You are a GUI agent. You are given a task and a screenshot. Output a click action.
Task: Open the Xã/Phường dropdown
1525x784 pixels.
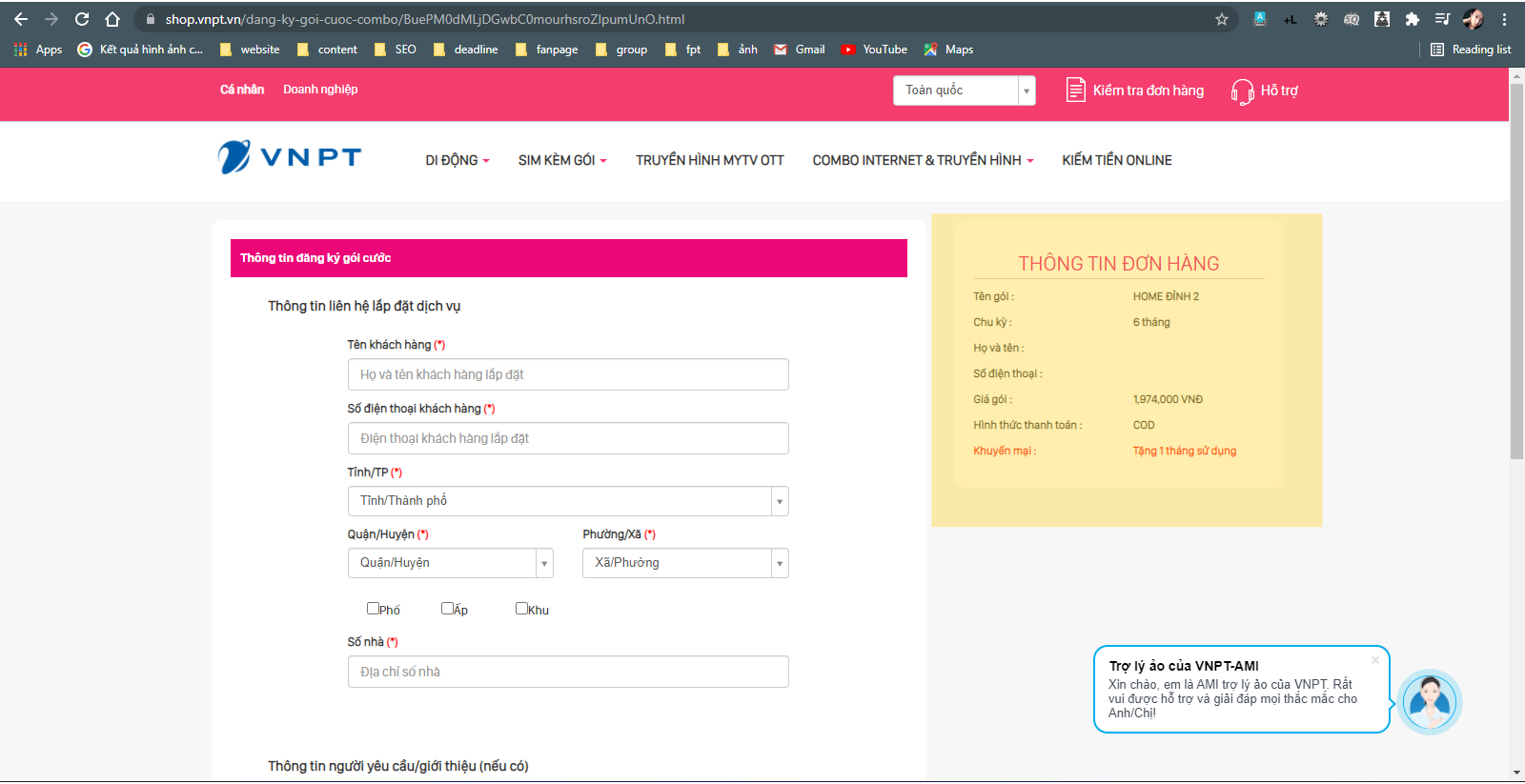[x=685, y=563]
